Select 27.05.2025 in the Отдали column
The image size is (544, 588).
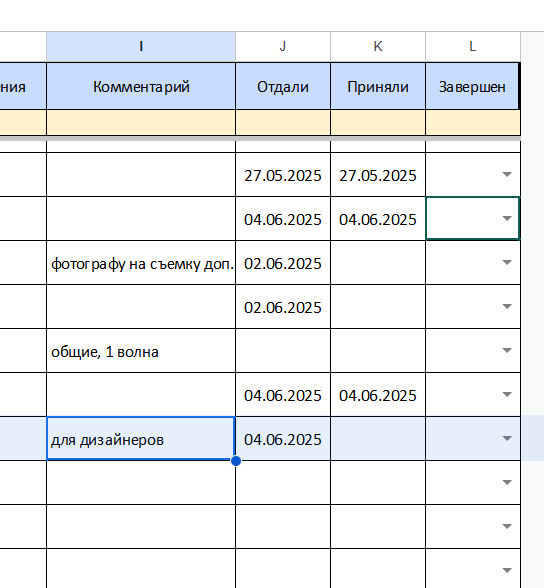click(283, 175)
